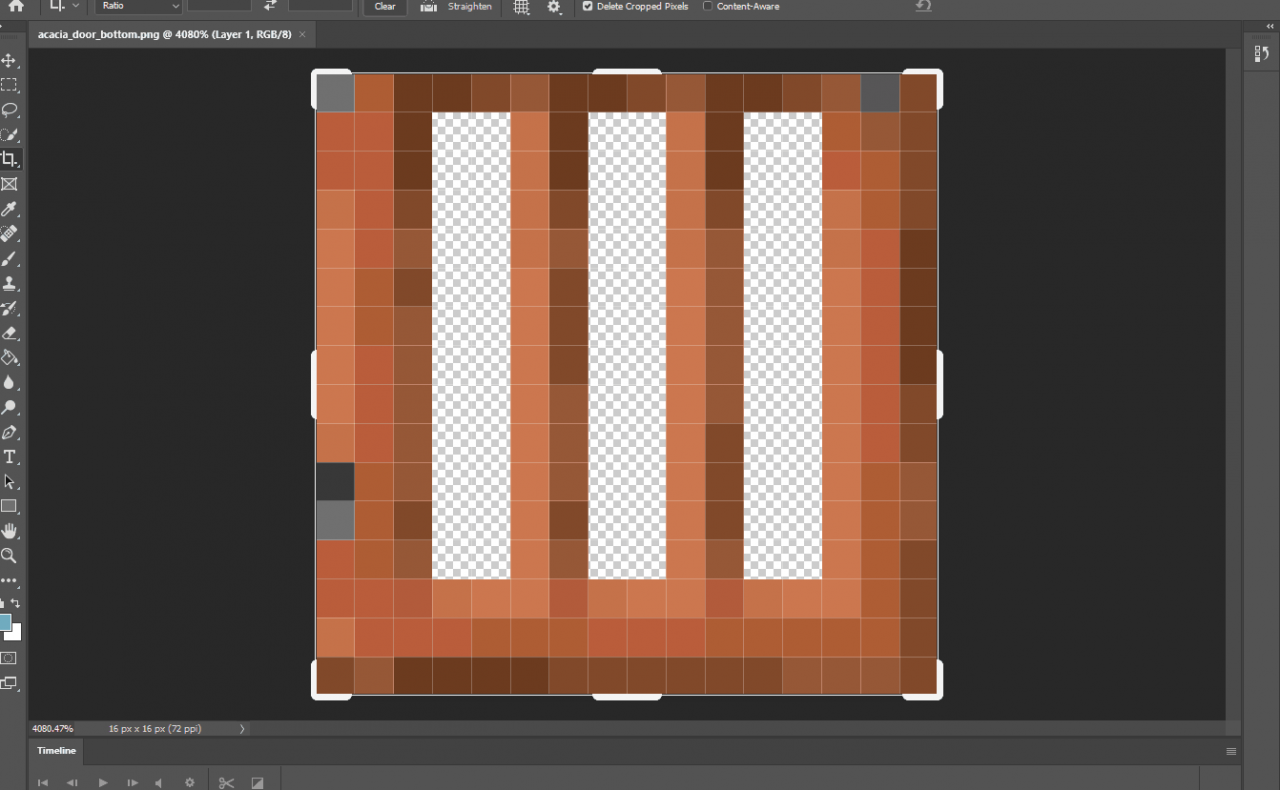Expand the collapsed right panels
Image resolution: width=1280 pixels, height=790 pixels.
(1270, 26)
